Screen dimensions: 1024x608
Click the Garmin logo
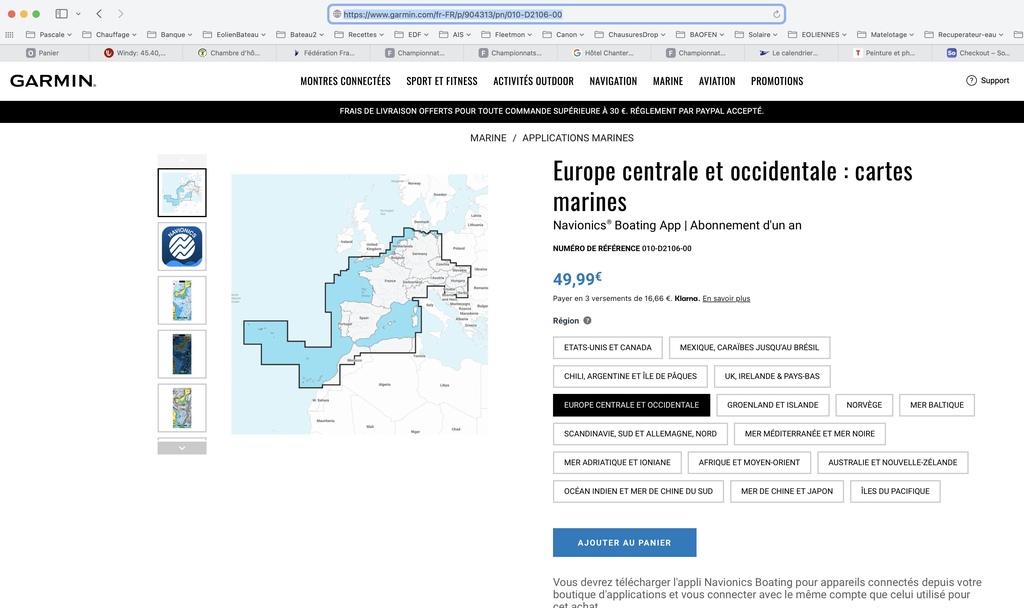pyautogui.click(x=53, y=81)
